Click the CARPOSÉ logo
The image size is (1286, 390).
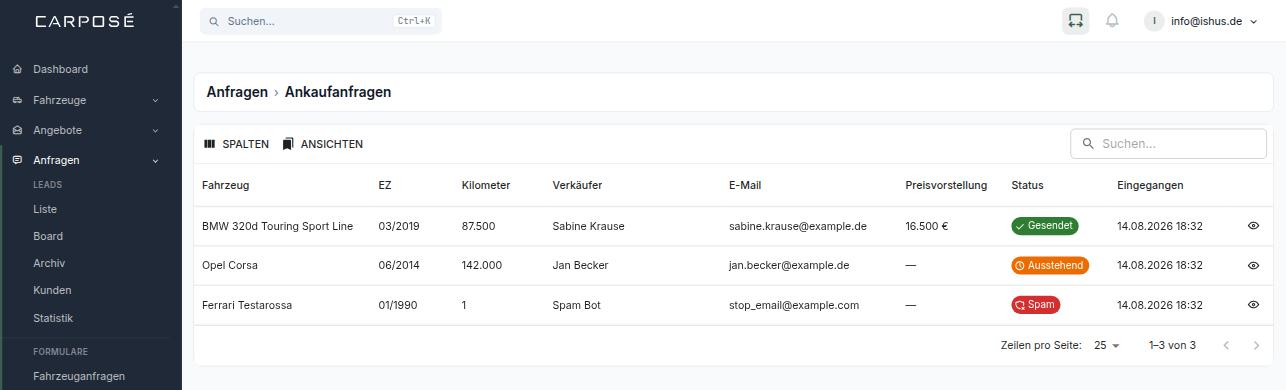84,21
